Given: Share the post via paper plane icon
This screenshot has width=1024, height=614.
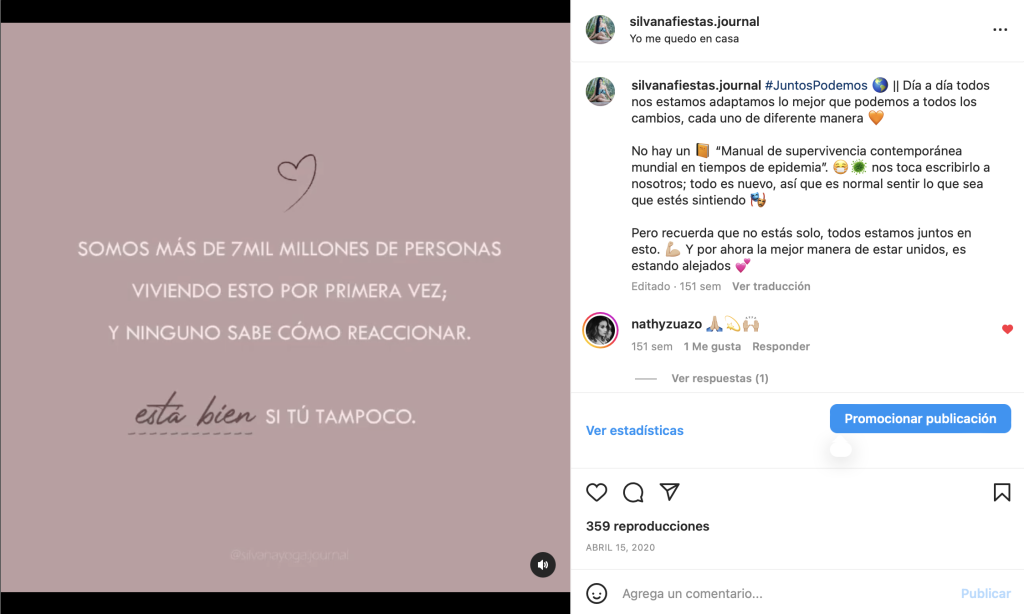Looking at the screenshot, I should [669, 491].
